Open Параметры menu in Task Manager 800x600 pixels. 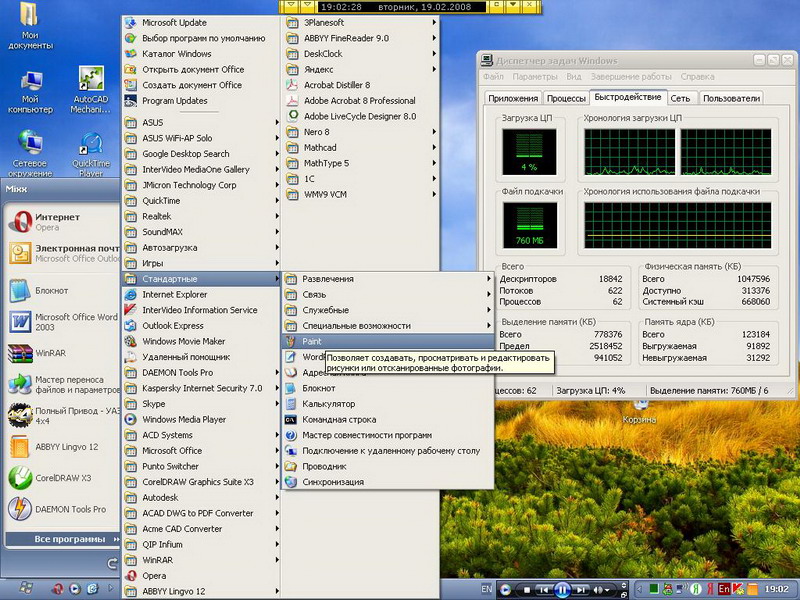tap(535, 77)
